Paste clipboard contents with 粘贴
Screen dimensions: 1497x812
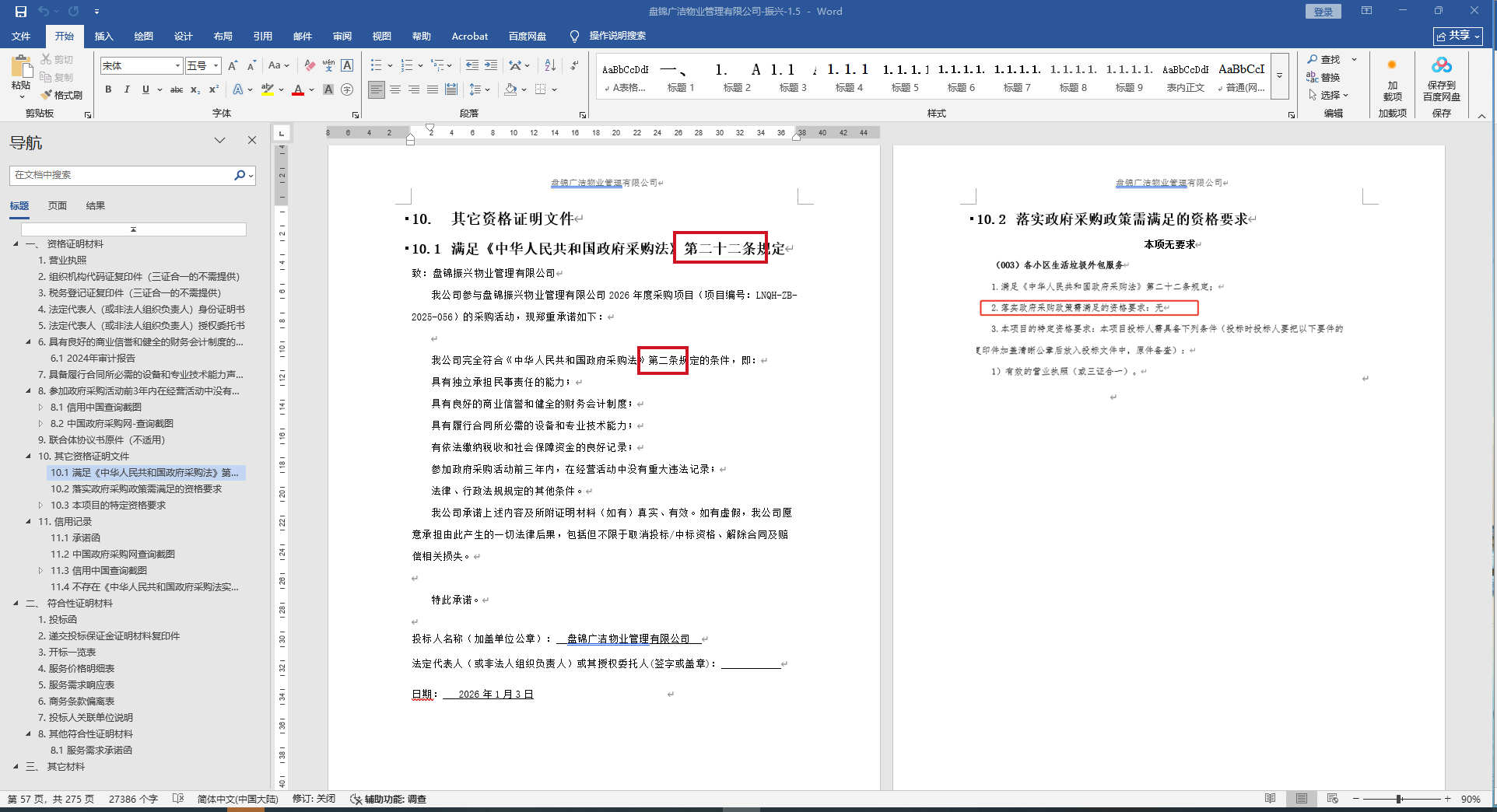[x=22, y=76]
